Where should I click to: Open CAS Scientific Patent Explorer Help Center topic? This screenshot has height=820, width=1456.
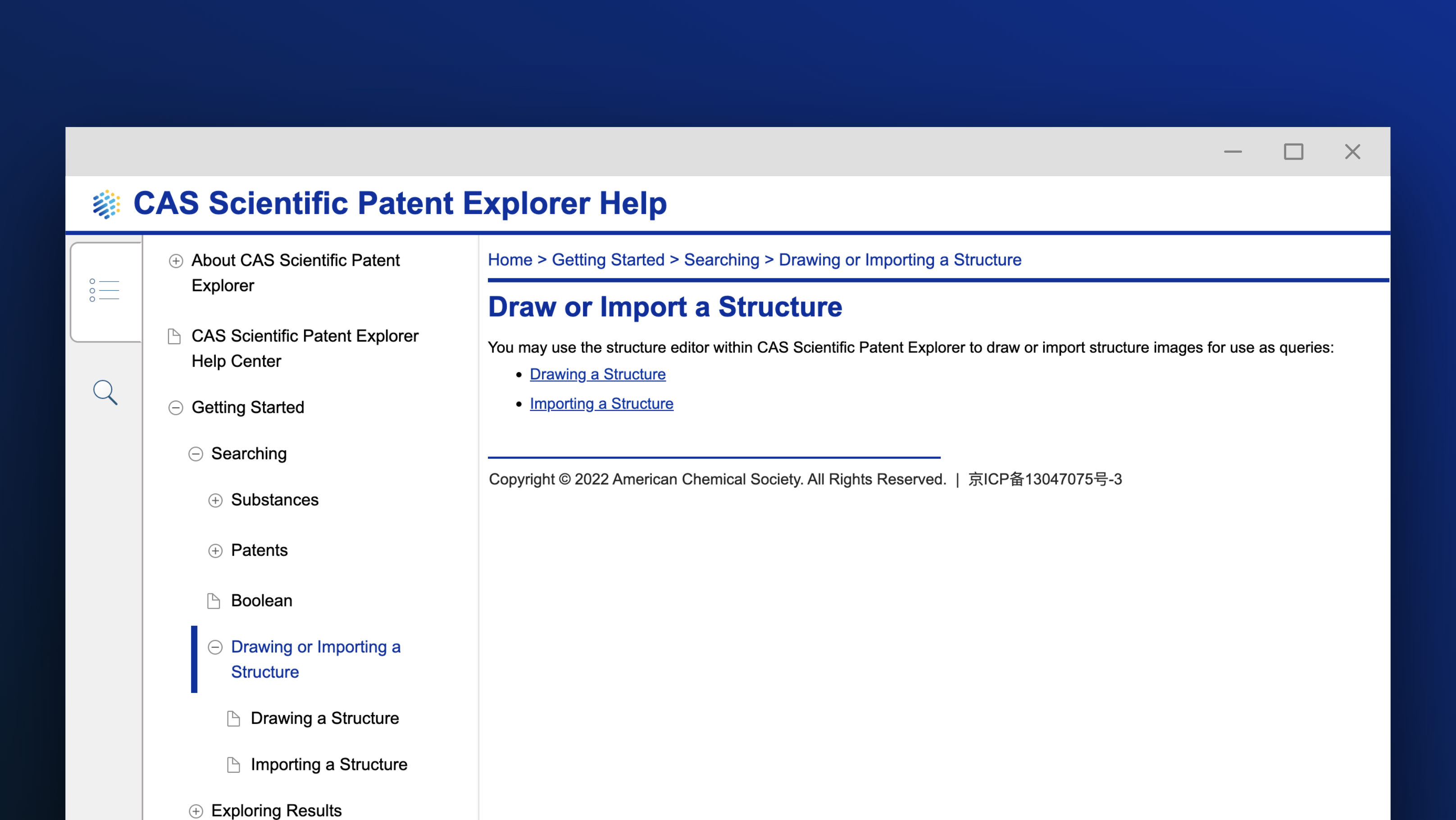[x=305, y=348]
